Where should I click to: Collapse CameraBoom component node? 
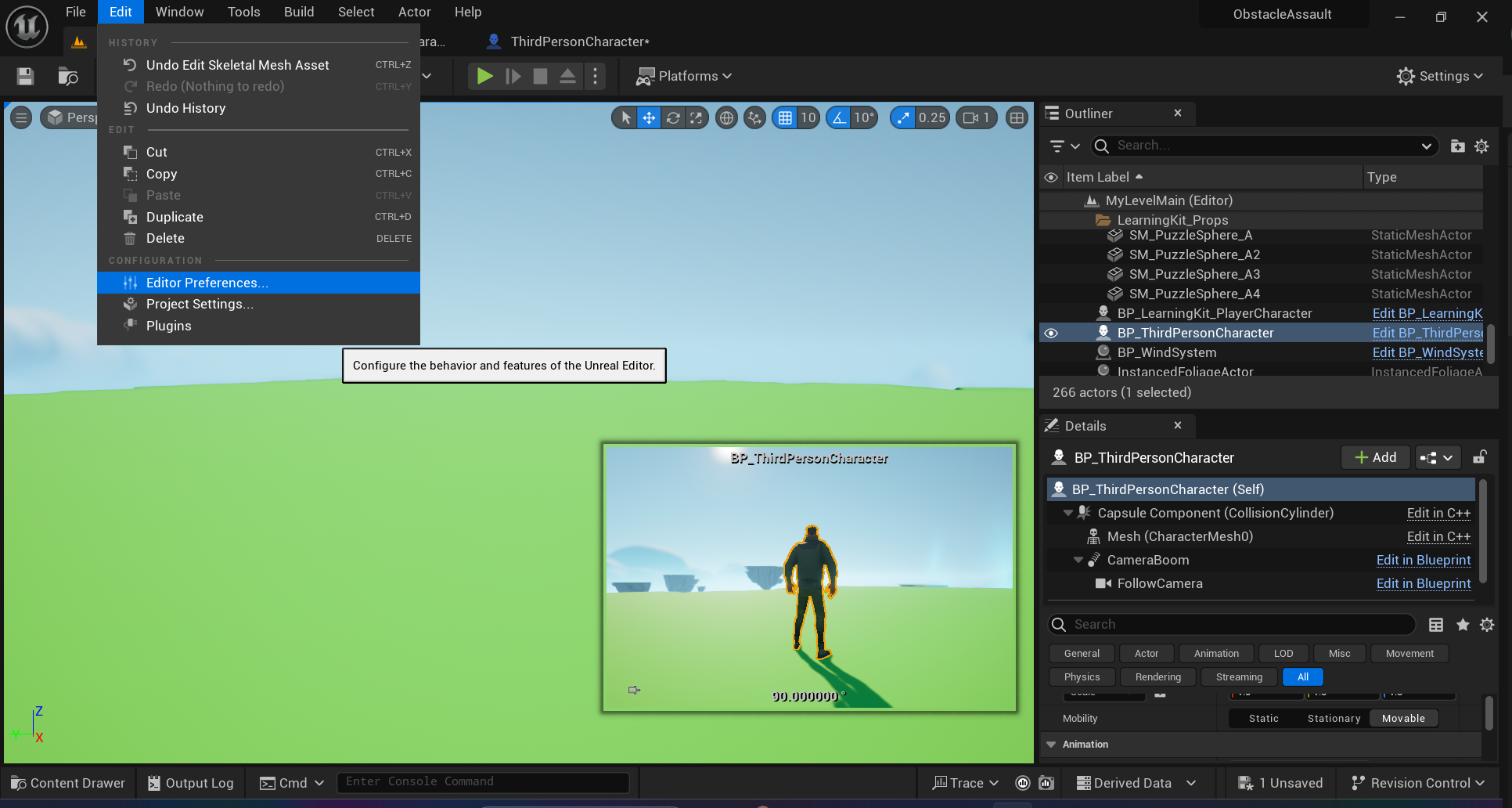click(x=1078, y=560)
